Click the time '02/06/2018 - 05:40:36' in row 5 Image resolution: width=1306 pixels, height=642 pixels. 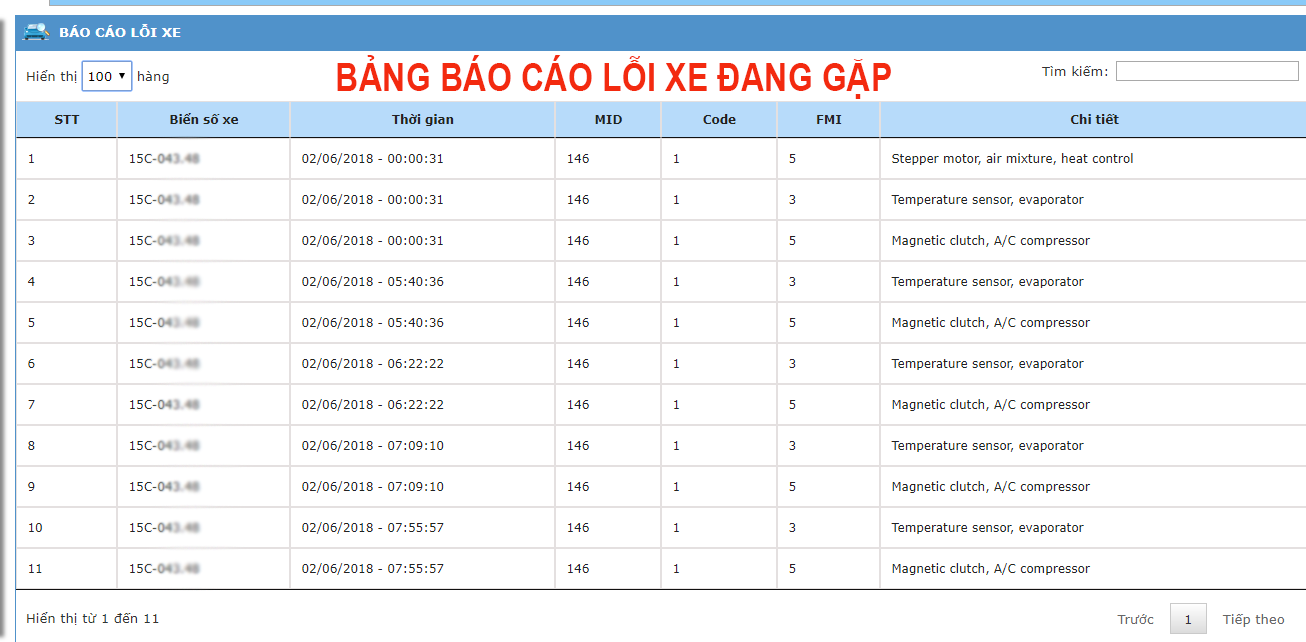(x=372, y=323)
